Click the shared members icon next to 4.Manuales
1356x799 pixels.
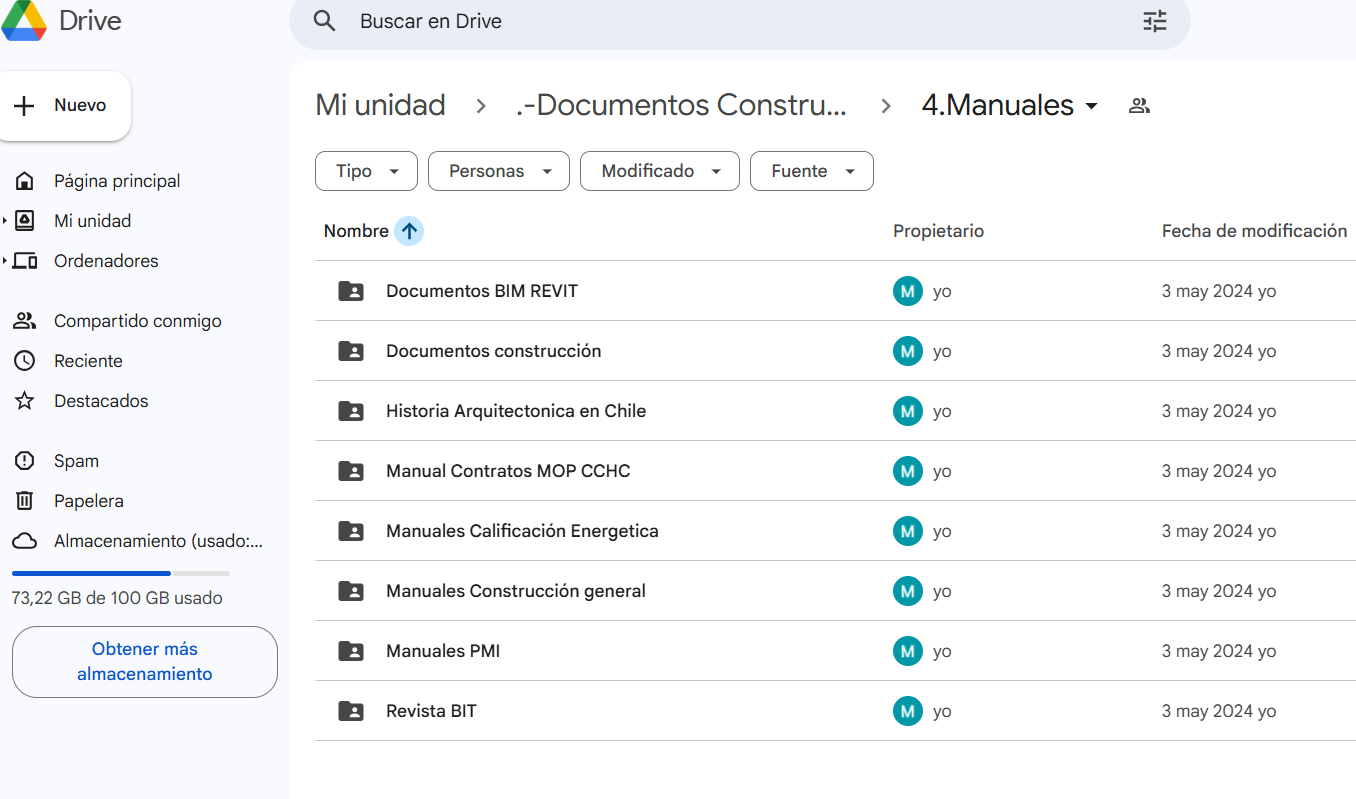(1139, 104)
